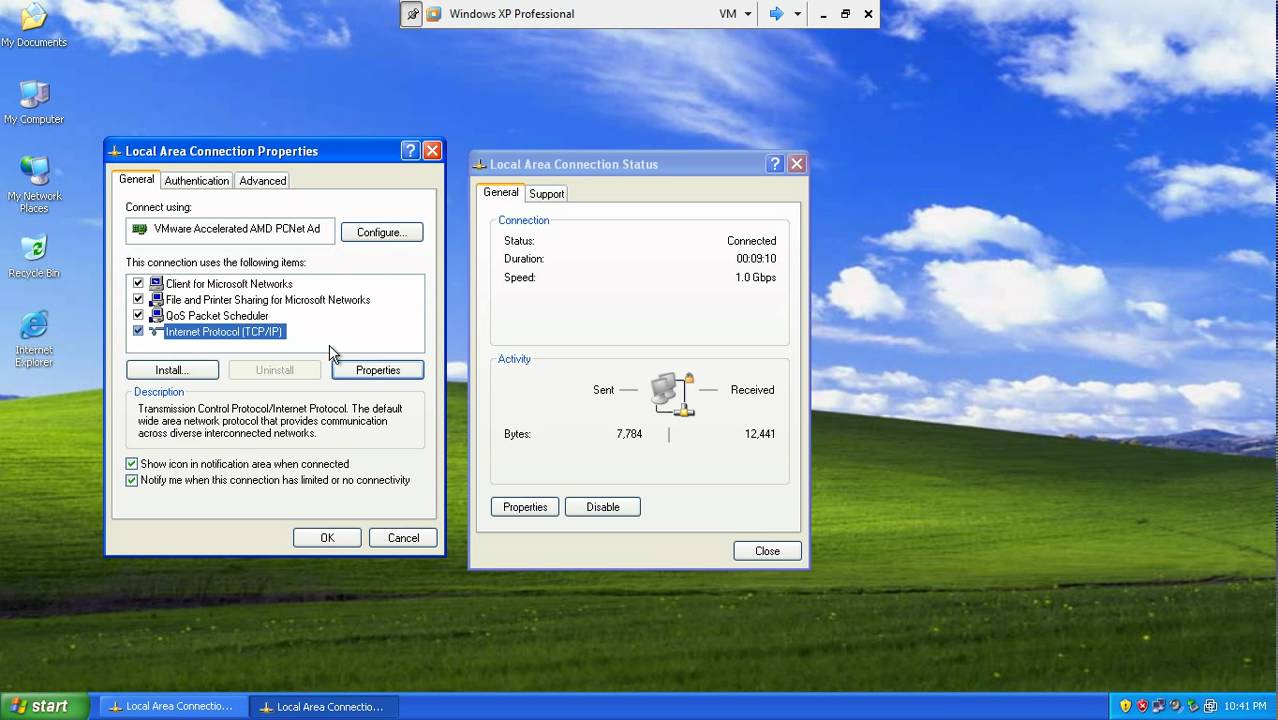Viewport: 1278px width, 720px height.
Task: Click the Disable button
Action: point(603,507)
